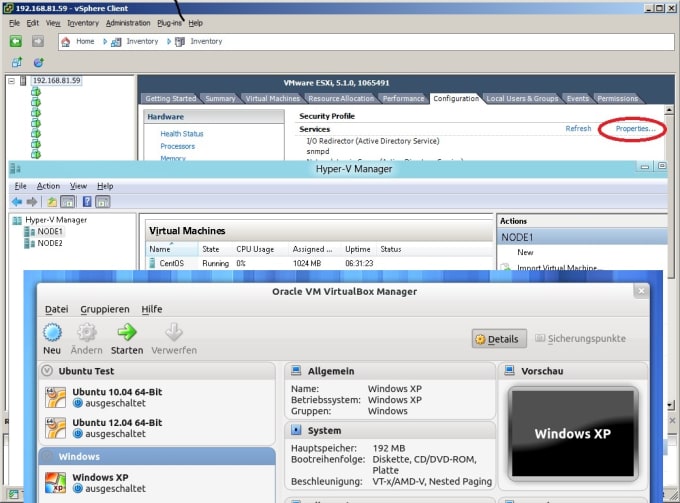
Task: Click New in Hyper-V Actions pane
Action: click(x=525, y=252)
